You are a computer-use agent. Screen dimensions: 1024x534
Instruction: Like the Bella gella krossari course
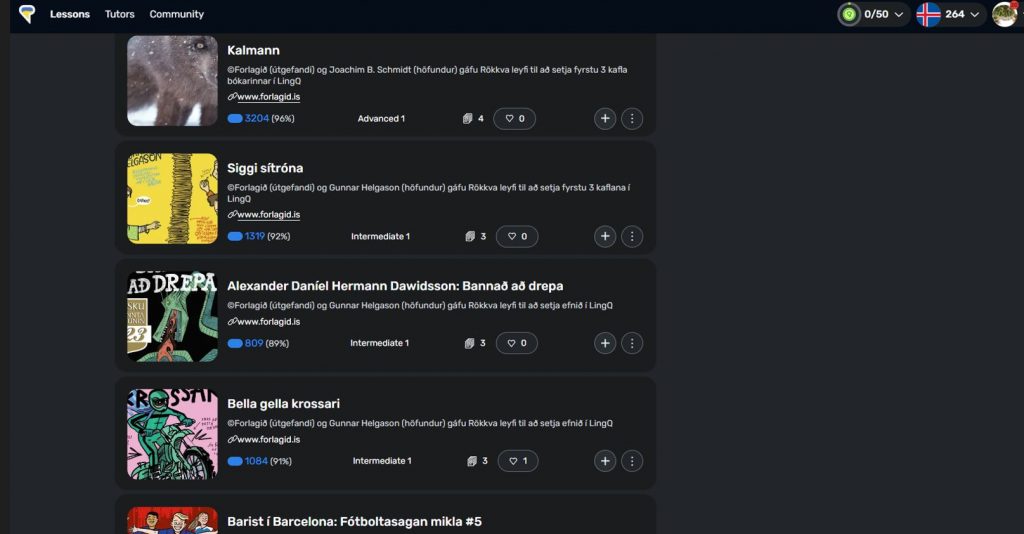519,461
